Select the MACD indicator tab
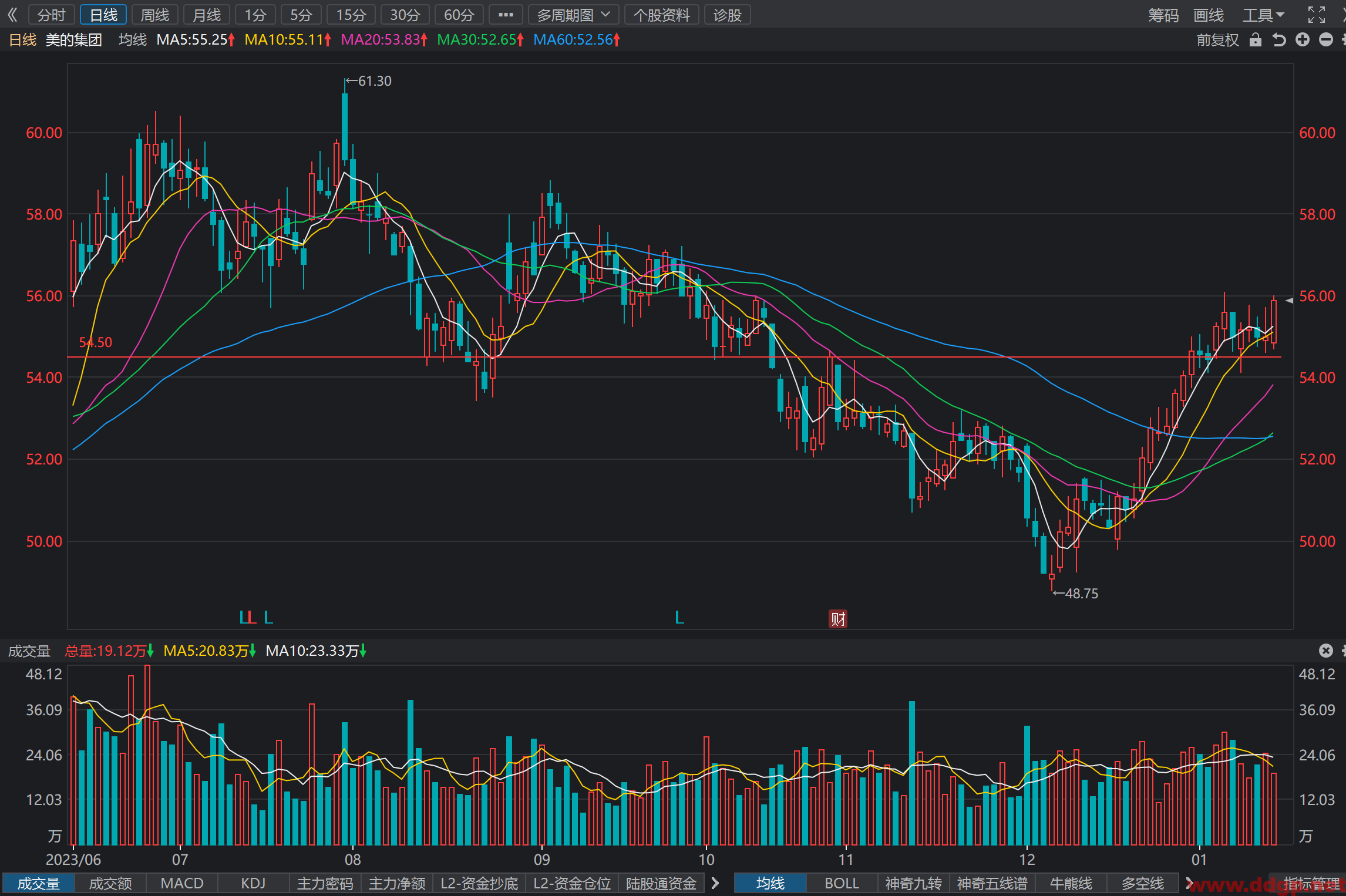The width and height of the screenshot is (1346, 896). (182, 883)
